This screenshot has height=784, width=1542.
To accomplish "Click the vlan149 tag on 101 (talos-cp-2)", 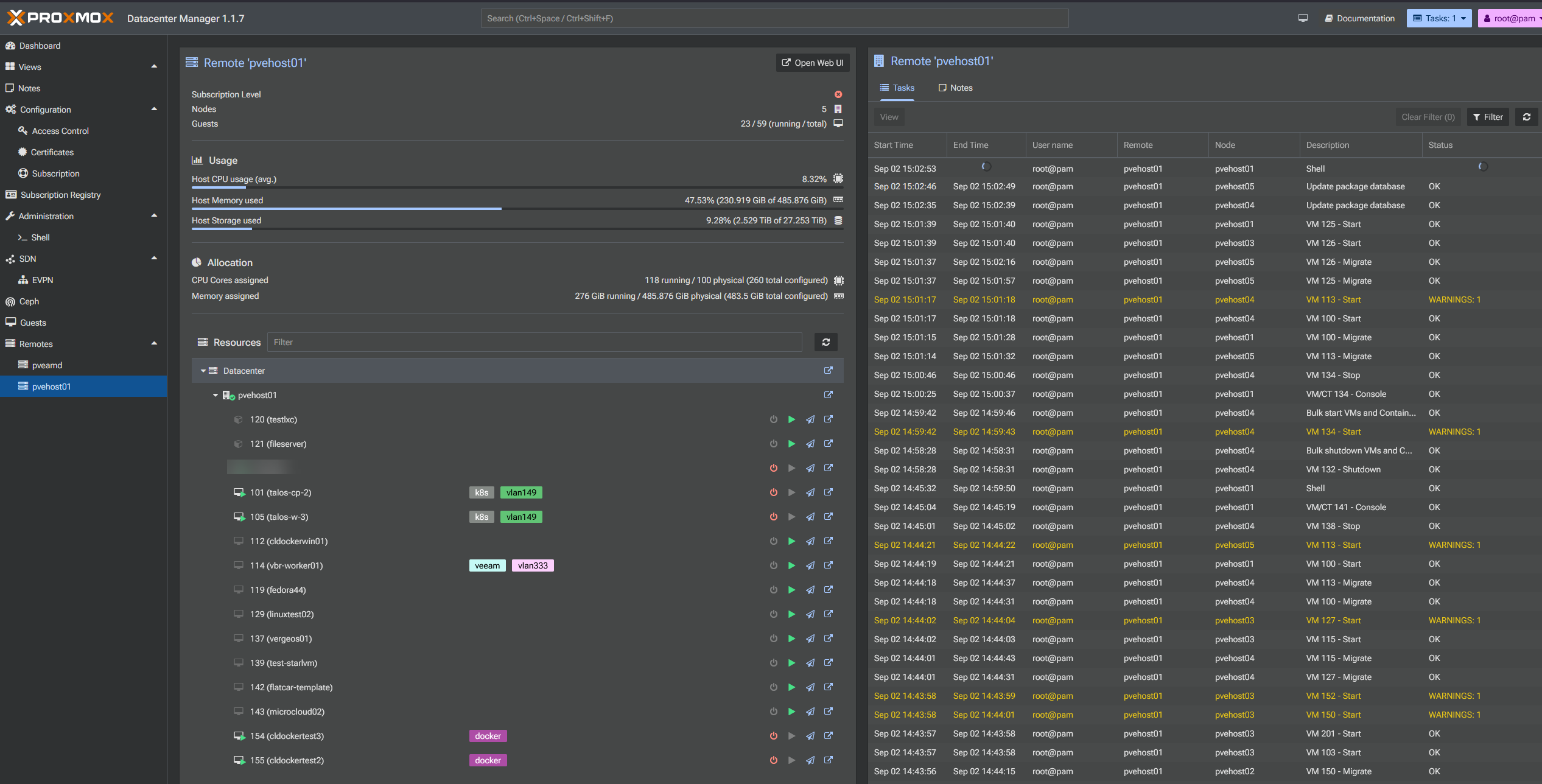I will click(521, 492).
